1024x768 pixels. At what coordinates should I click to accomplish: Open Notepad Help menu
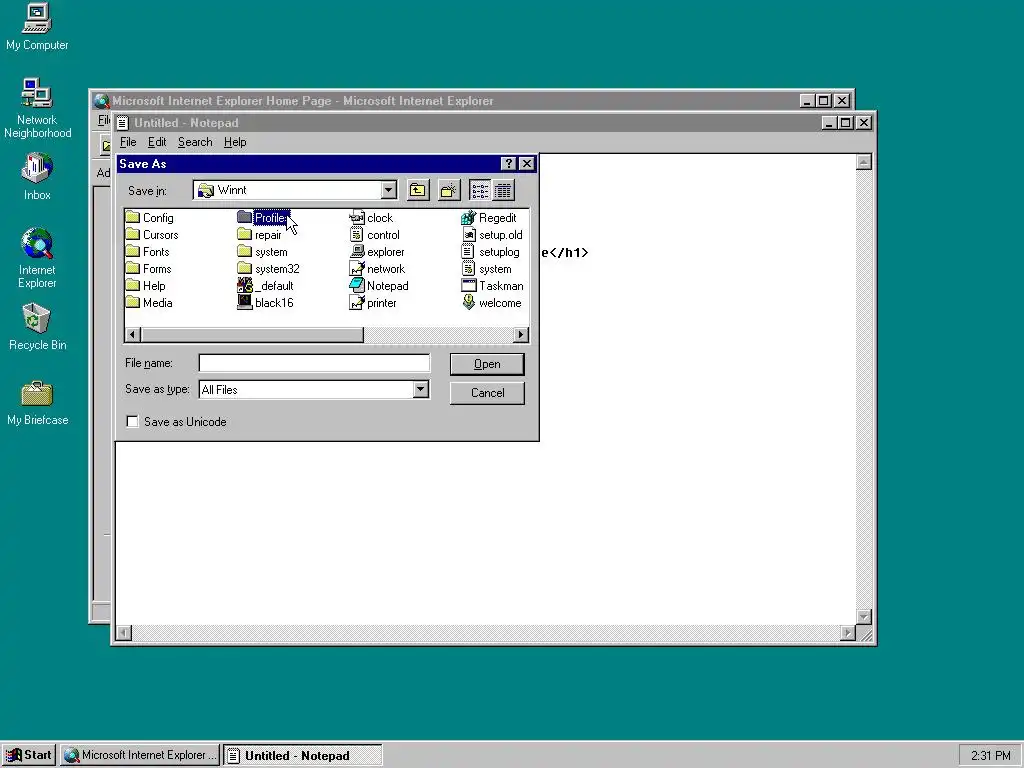pos(235,142)
